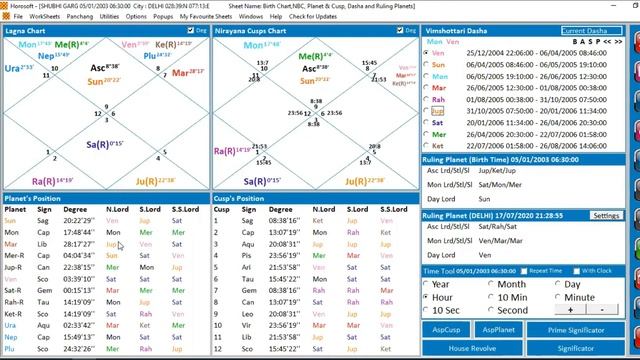Viewport: 640px width, 360px height.
Task: Select the Ven dasha radio button
Action: 426,53
